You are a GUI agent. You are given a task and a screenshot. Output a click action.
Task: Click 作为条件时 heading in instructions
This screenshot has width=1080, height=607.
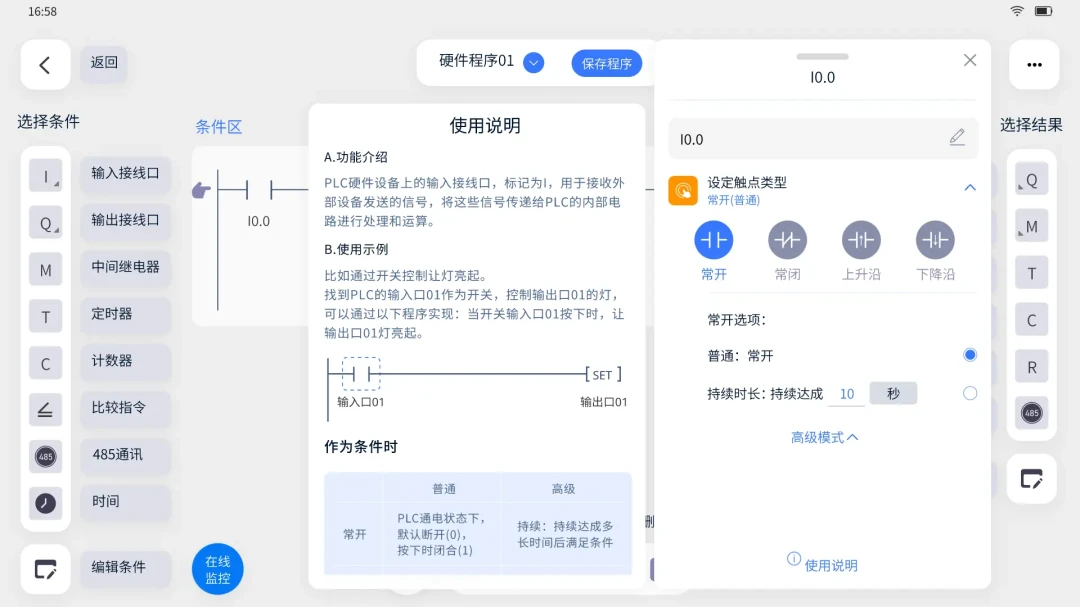click(361, 446)
